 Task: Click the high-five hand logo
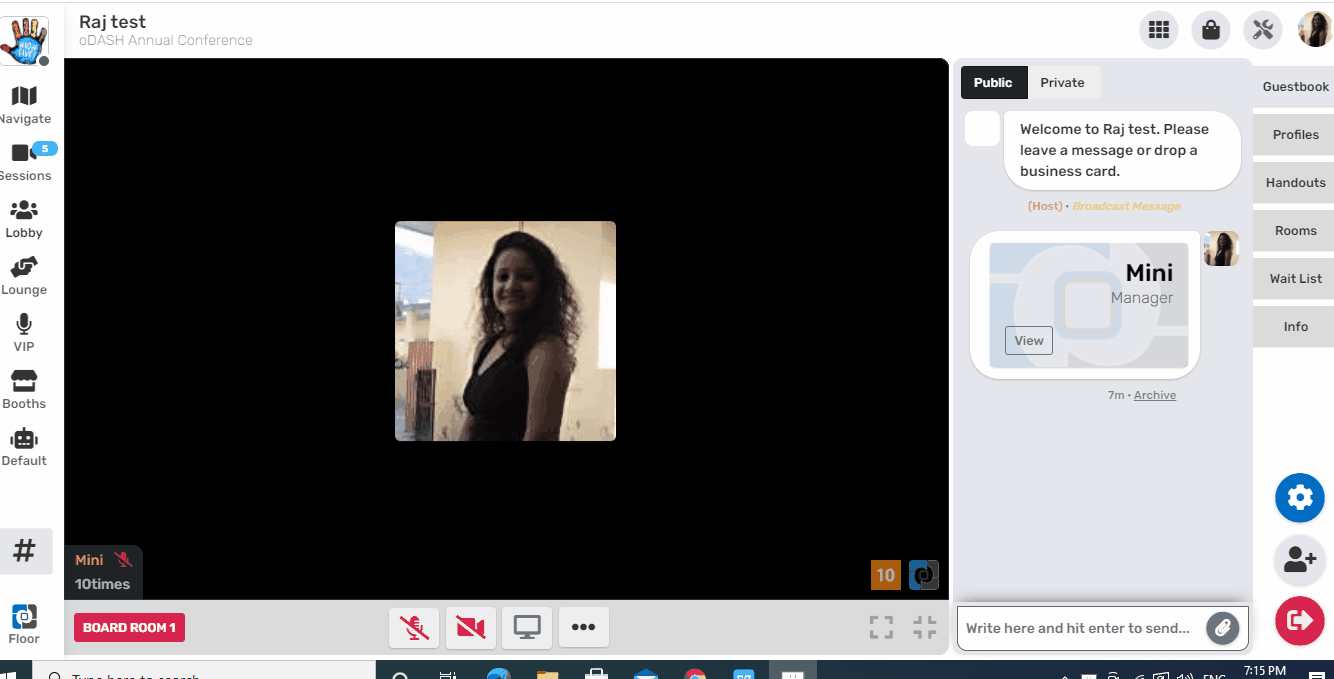point(24,41)
